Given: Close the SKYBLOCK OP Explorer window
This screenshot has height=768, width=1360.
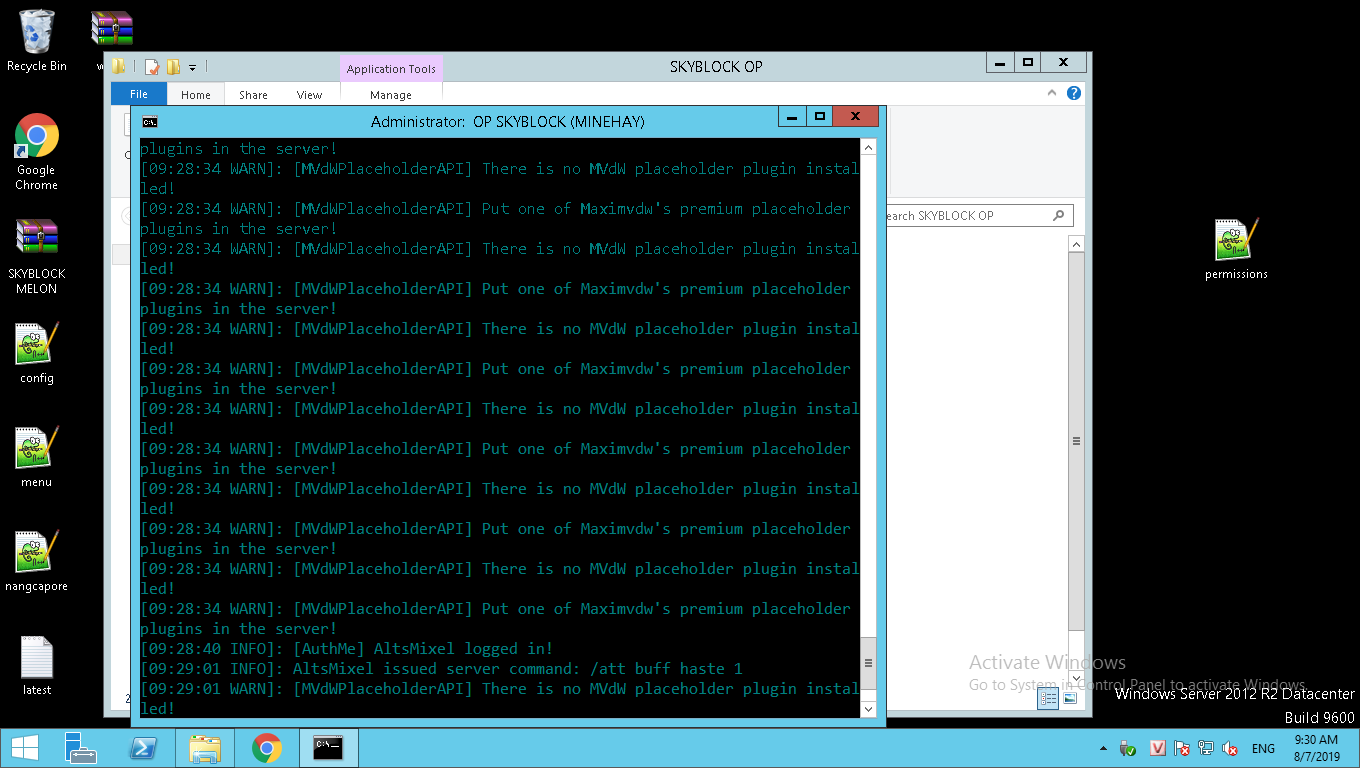Looking at the screenshot, I should 1063,63.
